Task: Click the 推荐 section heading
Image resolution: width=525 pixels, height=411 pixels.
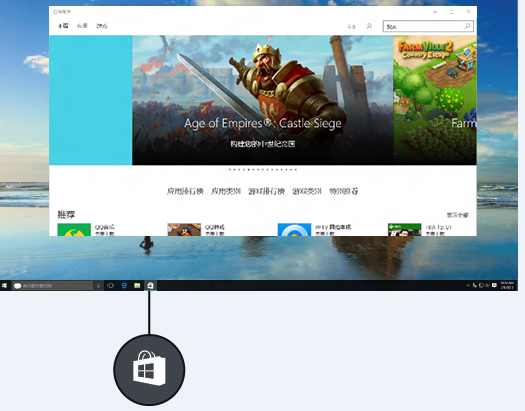Action: pyautogui.click(x=66, y=215)
